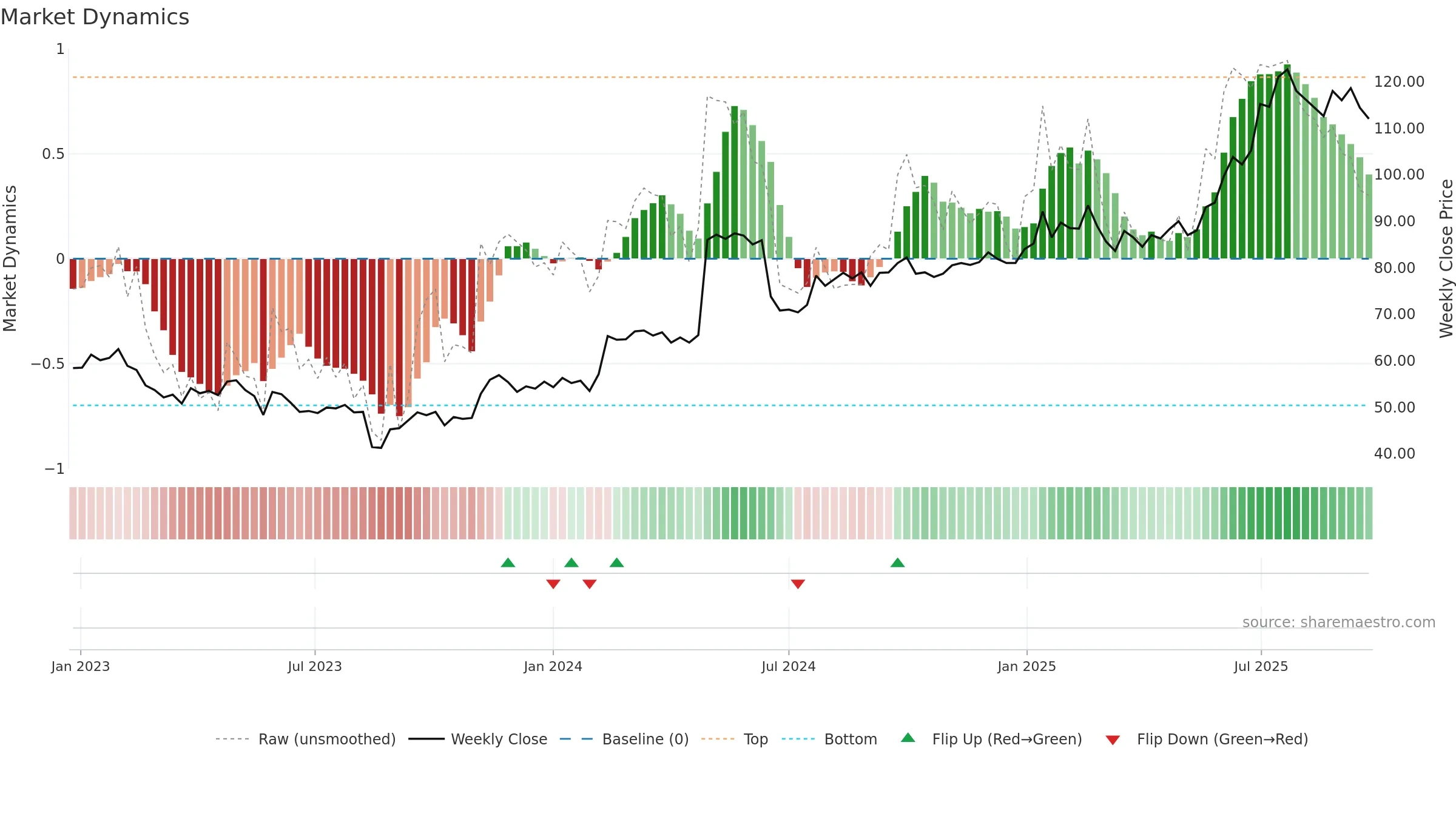Toggle the Weekly Close legend entry

[x=477, y=739]
